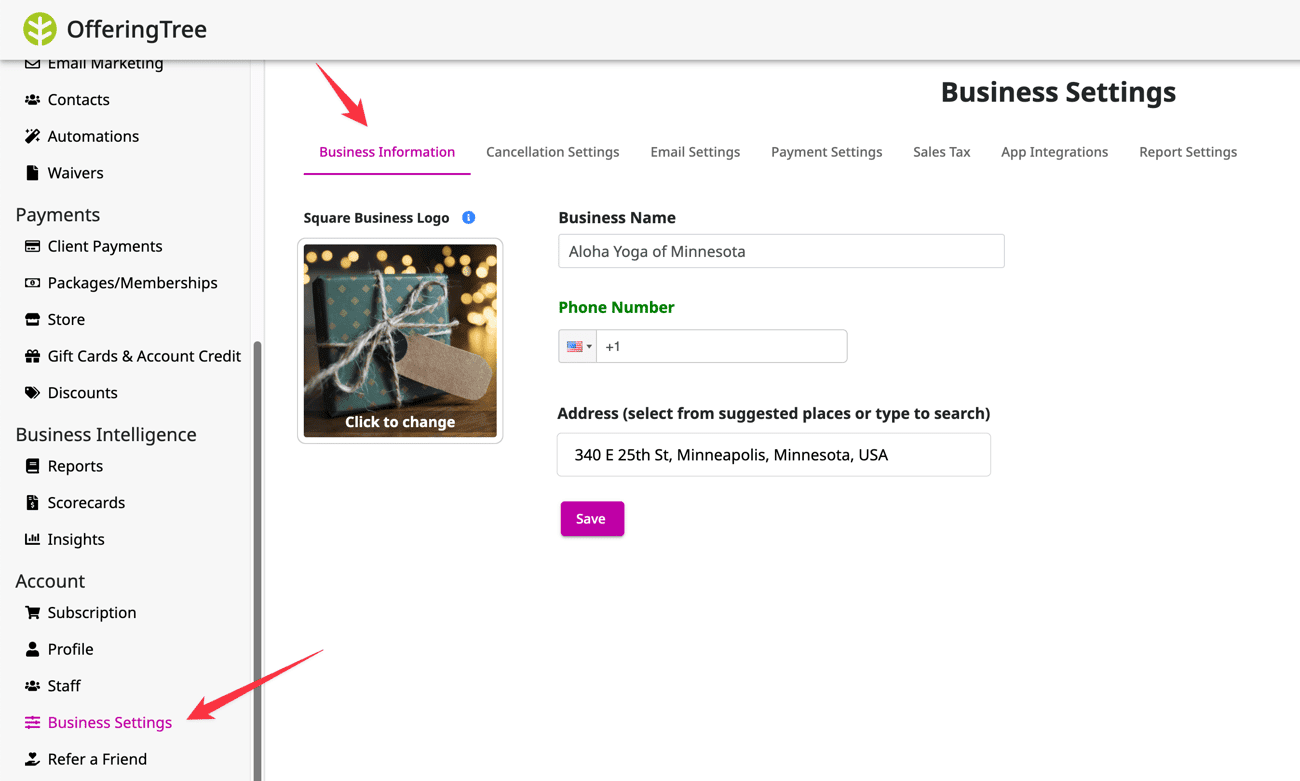Click the OfferingTree leaf logo icon
The height and width of the screenshot is (781, 1300).
[x=40, y=29]
